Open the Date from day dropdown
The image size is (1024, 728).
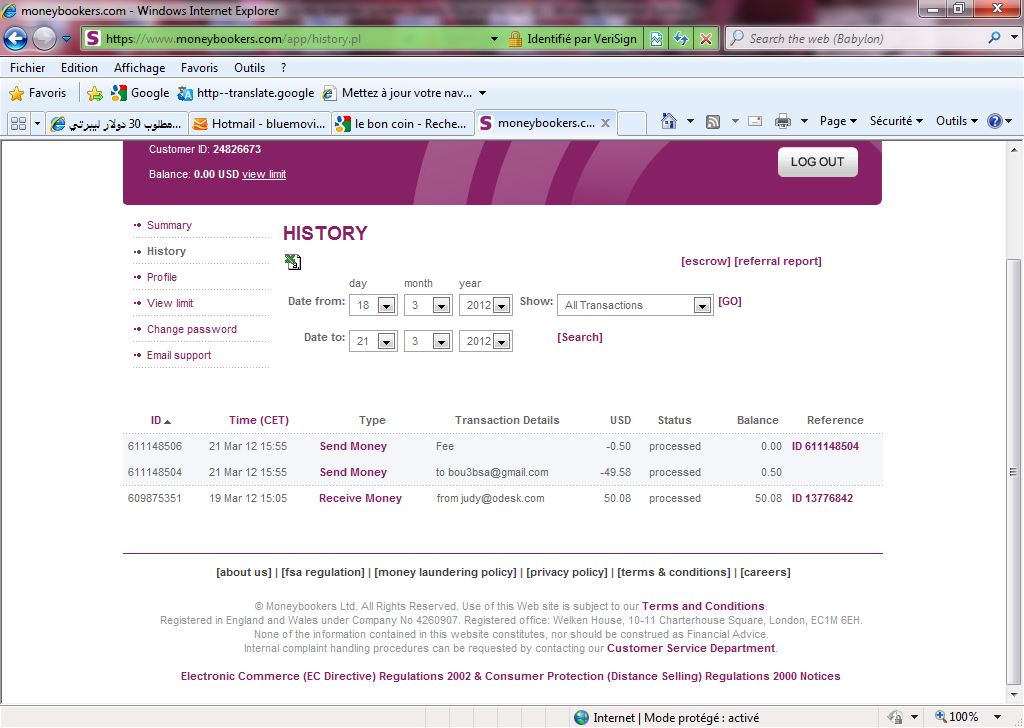[x=387, y=306]
